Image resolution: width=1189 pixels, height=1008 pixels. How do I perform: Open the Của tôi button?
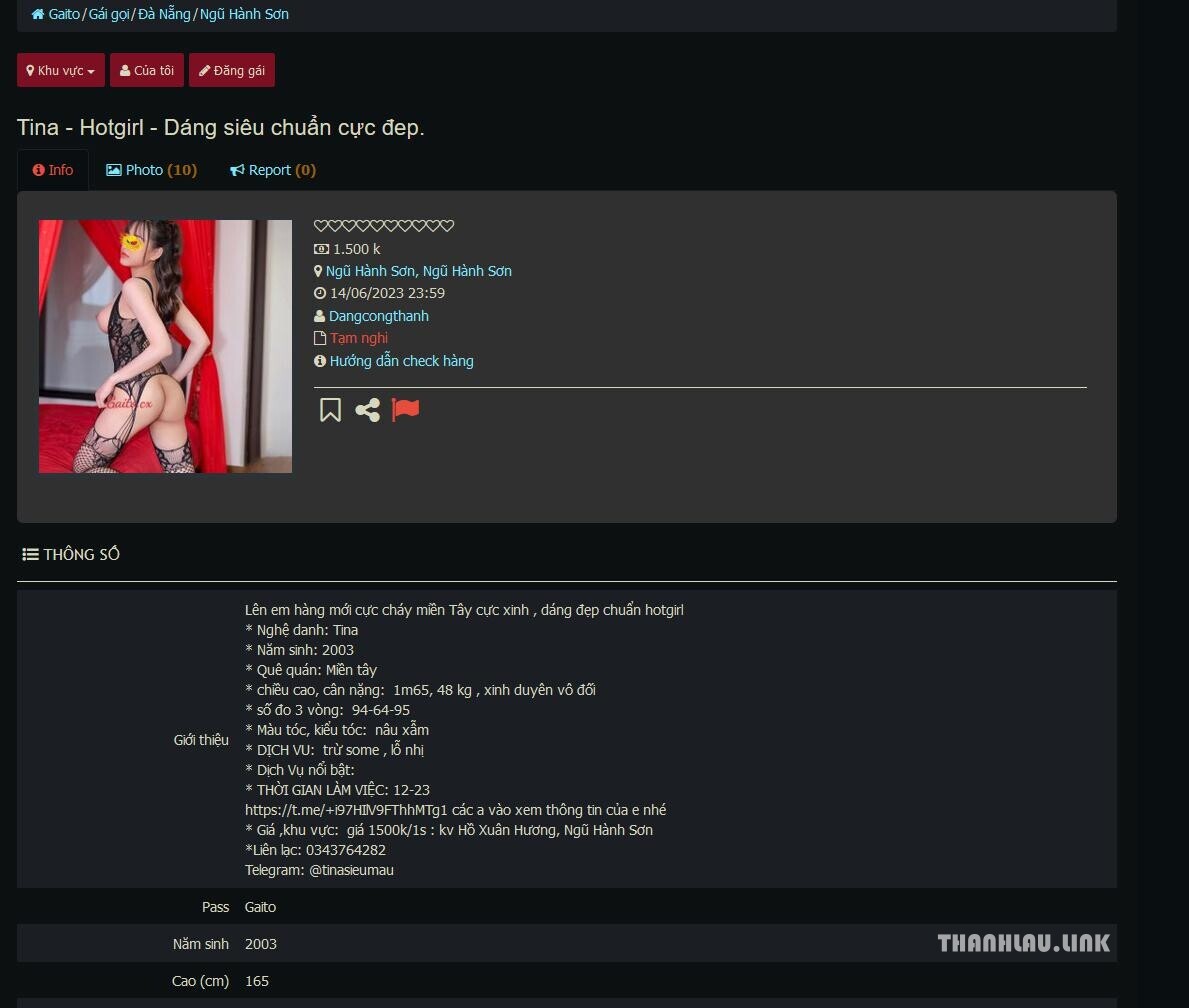tap(147, 71)
